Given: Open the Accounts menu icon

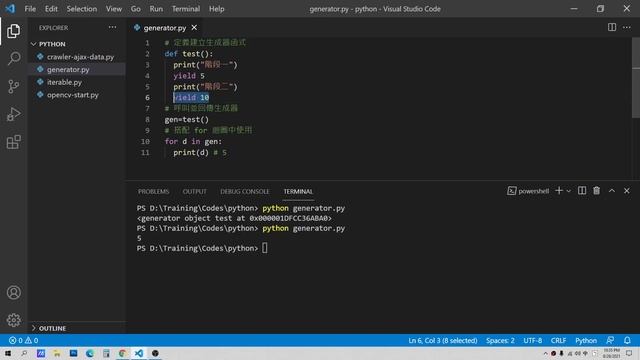Looking at the screenshot, I should (13, 293).
